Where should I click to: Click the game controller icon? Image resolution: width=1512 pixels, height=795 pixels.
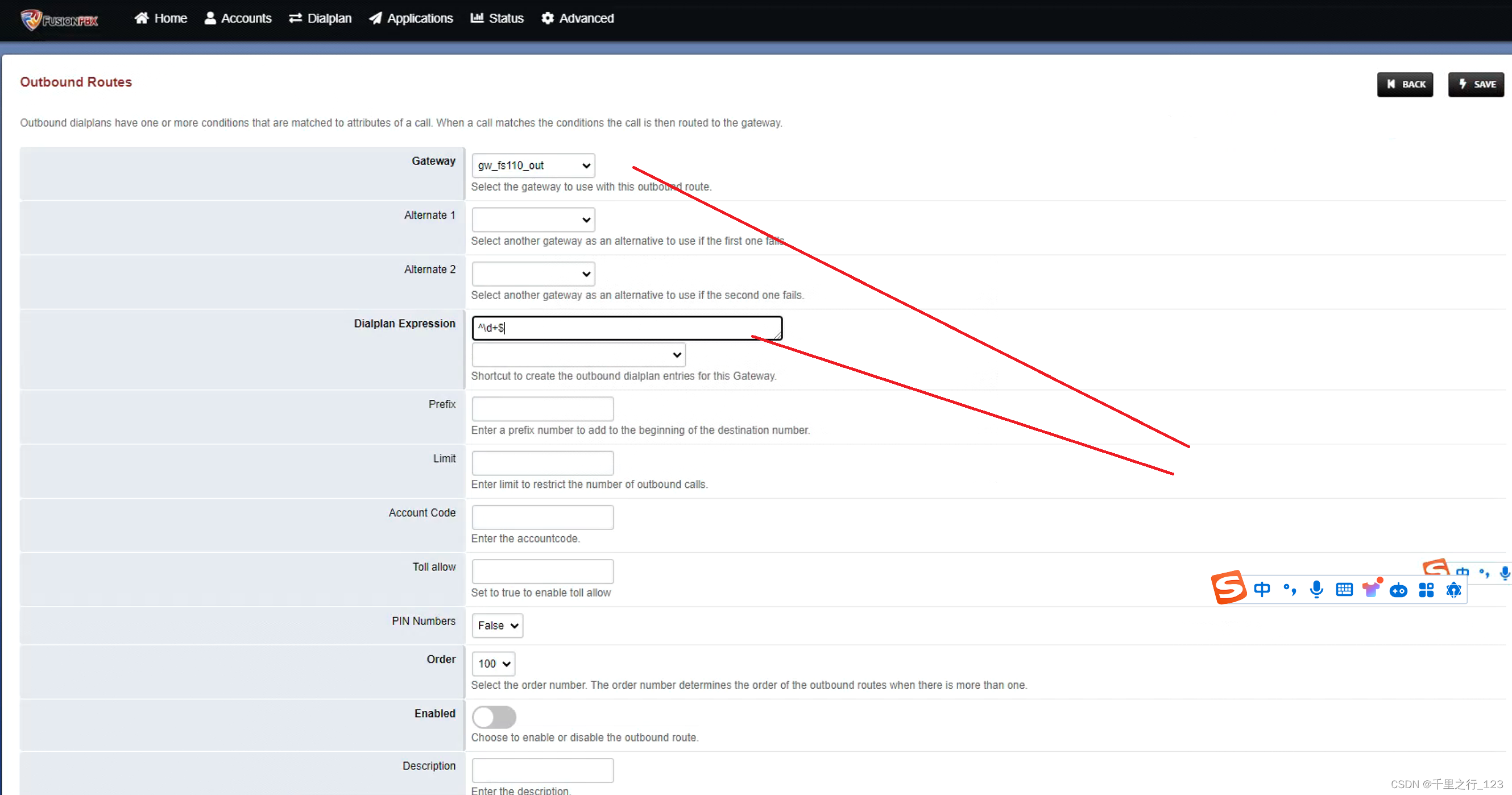point(1398,590)
